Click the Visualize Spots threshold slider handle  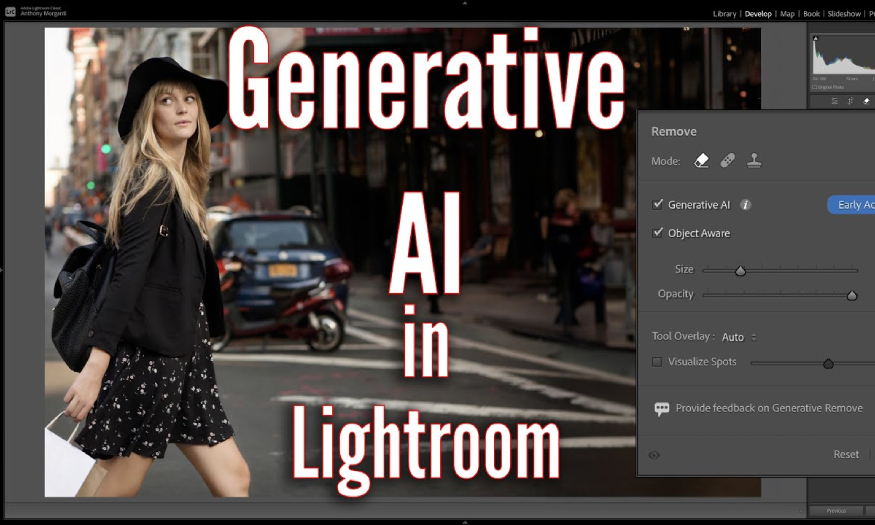click(829, 364)
